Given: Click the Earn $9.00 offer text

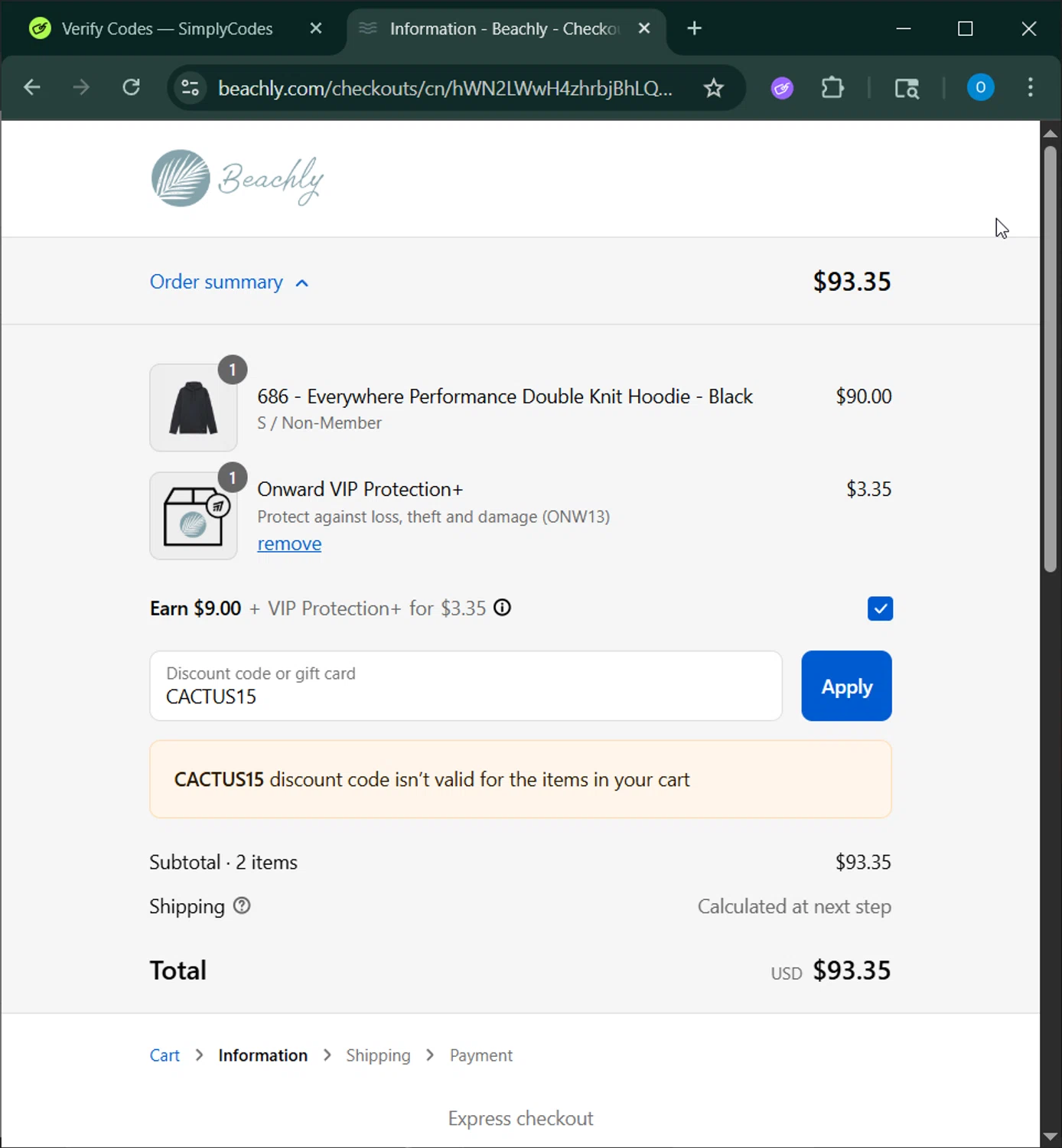Looking at the screenshot, I should pyautogui.click(x=195, y=608).
